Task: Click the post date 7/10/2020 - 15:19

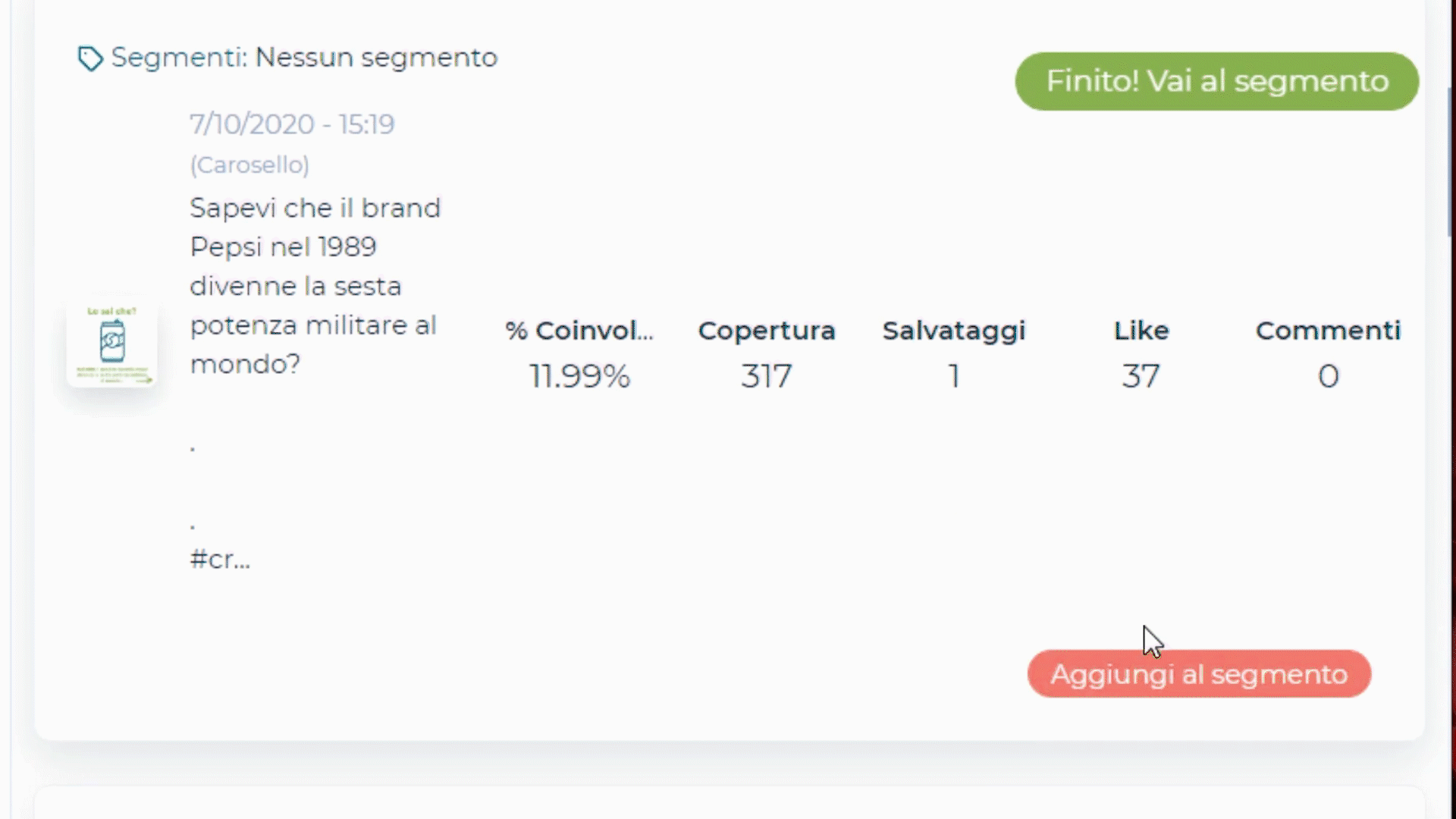Action: 292,124
